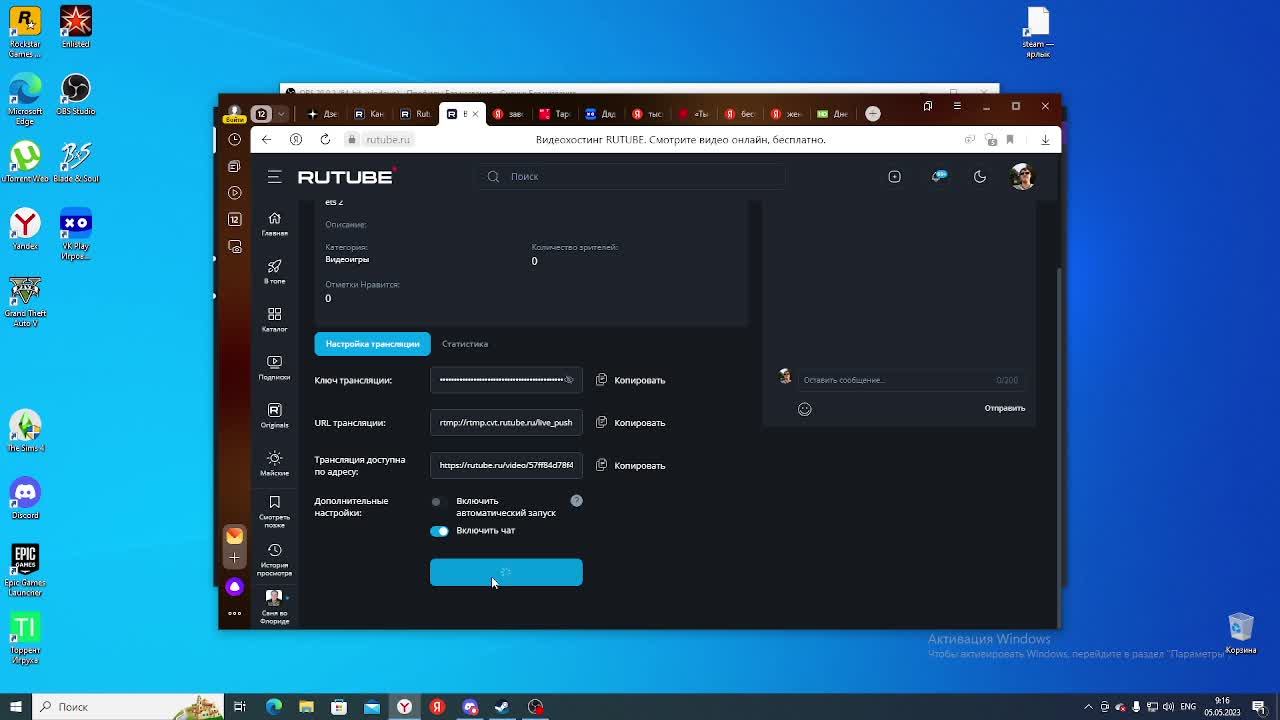The width and height of the screenshot is (1280, 720).
Task: Switch theme with moon icon
Action: click(x=980, y=177)
